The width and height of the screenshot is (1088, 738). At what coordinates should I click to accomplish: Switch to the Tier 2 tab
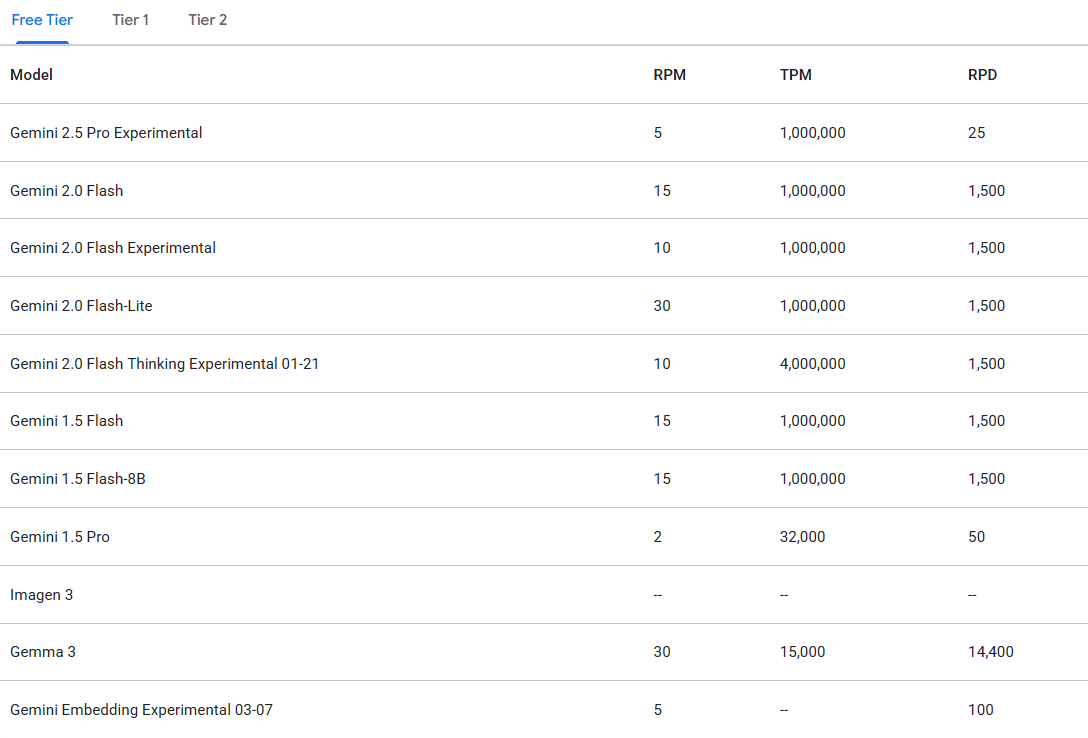207,20
